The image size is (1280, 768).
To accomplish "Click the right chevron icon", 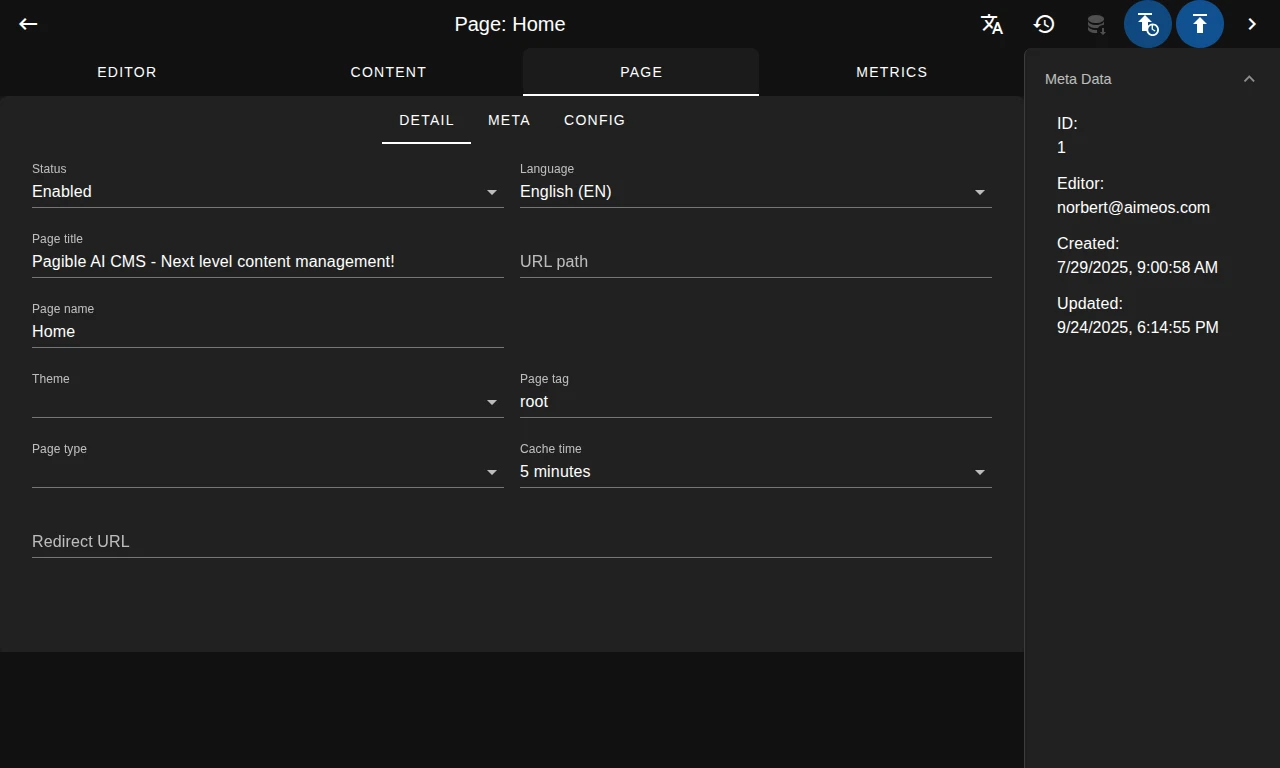I will point(1252,24).
